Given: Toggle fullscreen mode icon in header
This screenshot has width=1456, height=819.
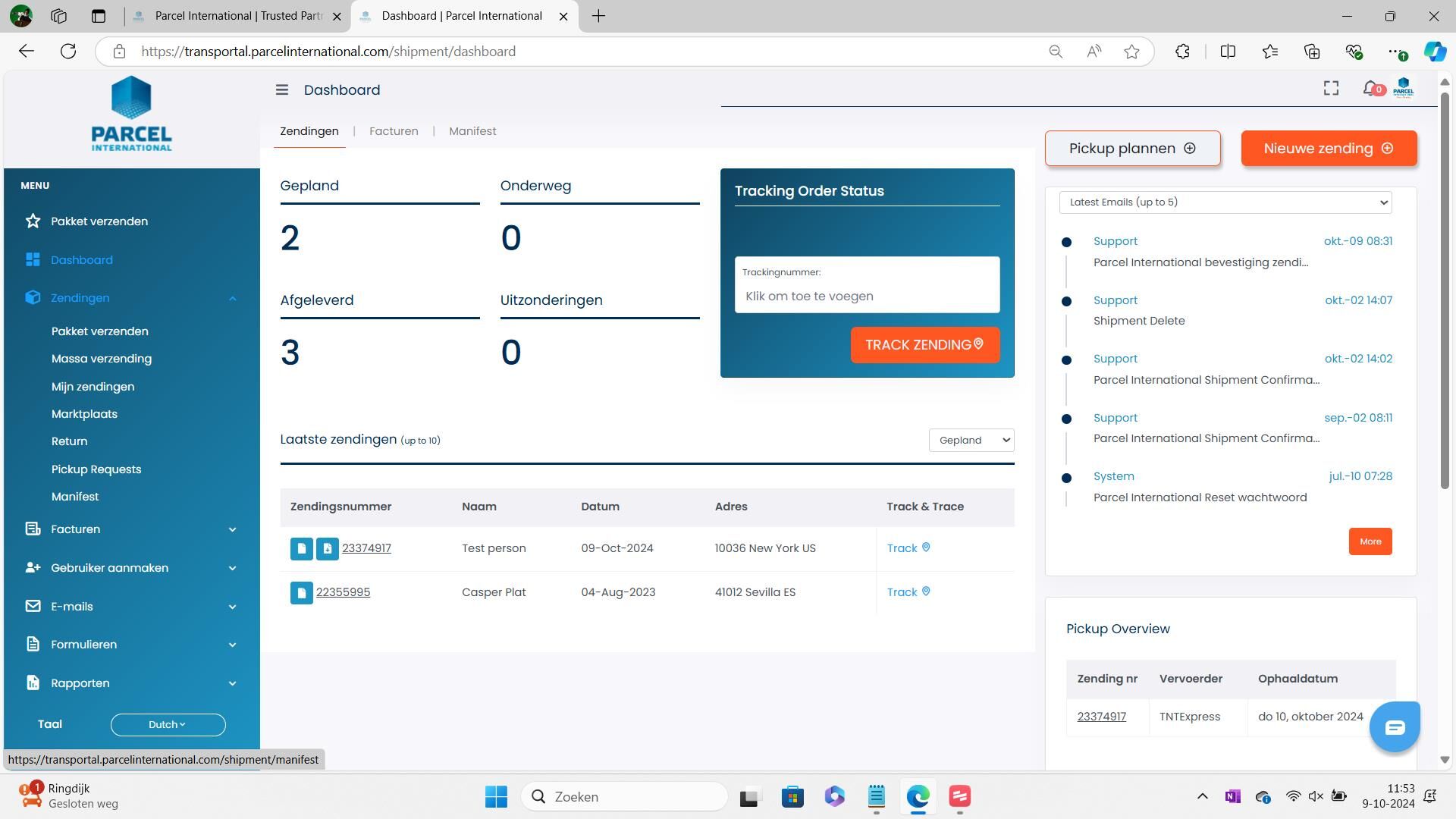Looking at the screenshot, I should pyautogui.click(x=1331, y=89).
